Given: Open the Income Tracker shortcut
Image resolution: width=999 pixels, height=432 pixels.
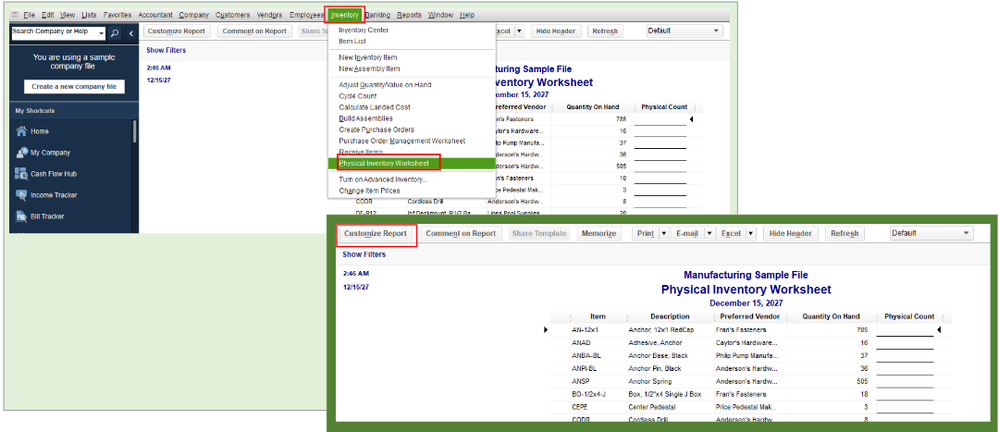Looking at the screenshot, I should [x=53, y=194].
